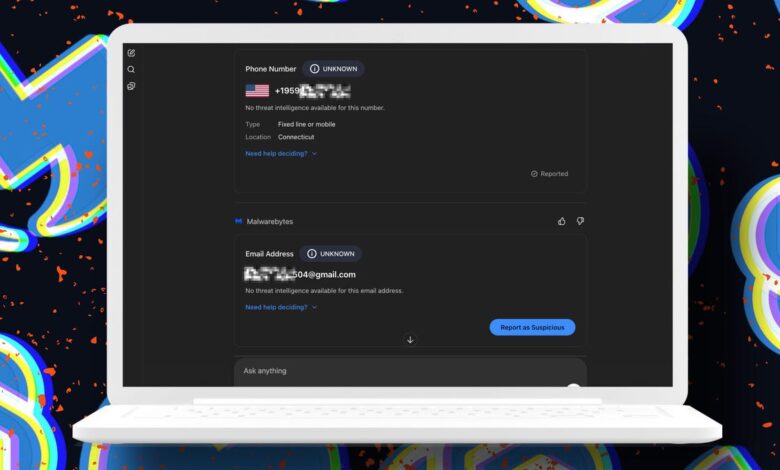Expand "Need help deciding?" under the email address

point(276,307)
